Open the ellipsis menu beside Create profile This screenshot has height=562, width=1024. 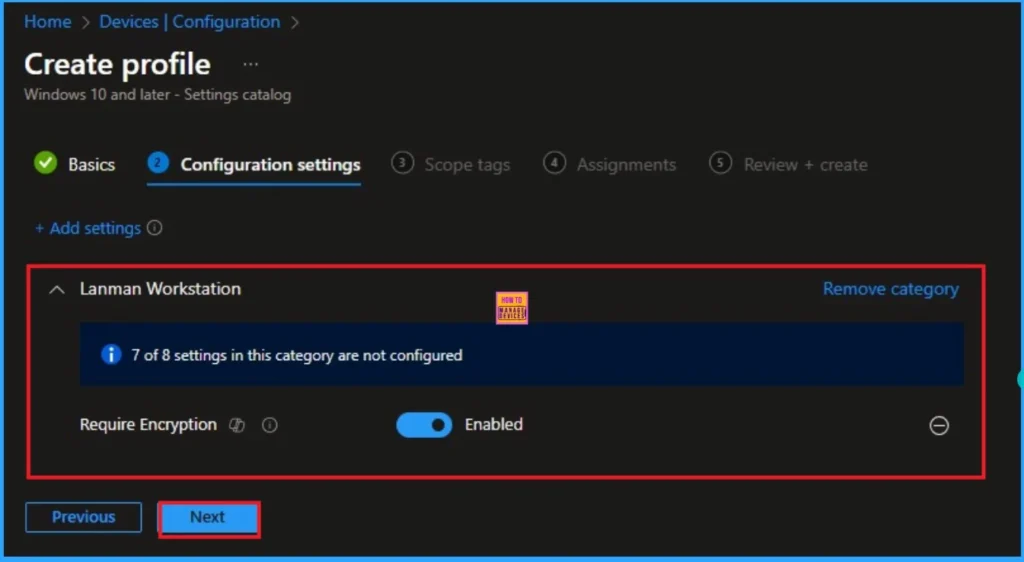tap(250, 65)
